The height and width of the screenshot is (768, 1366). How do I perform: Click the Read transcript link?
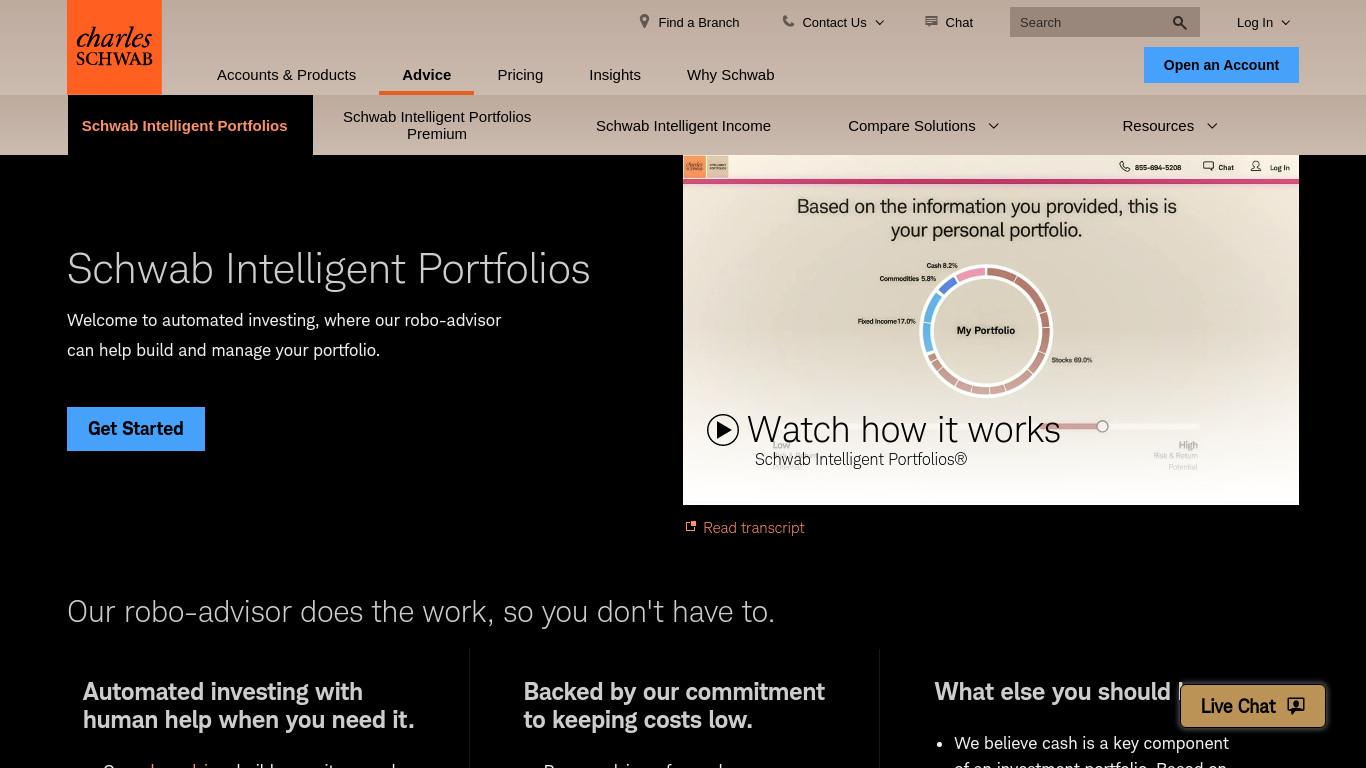(754, 528)
